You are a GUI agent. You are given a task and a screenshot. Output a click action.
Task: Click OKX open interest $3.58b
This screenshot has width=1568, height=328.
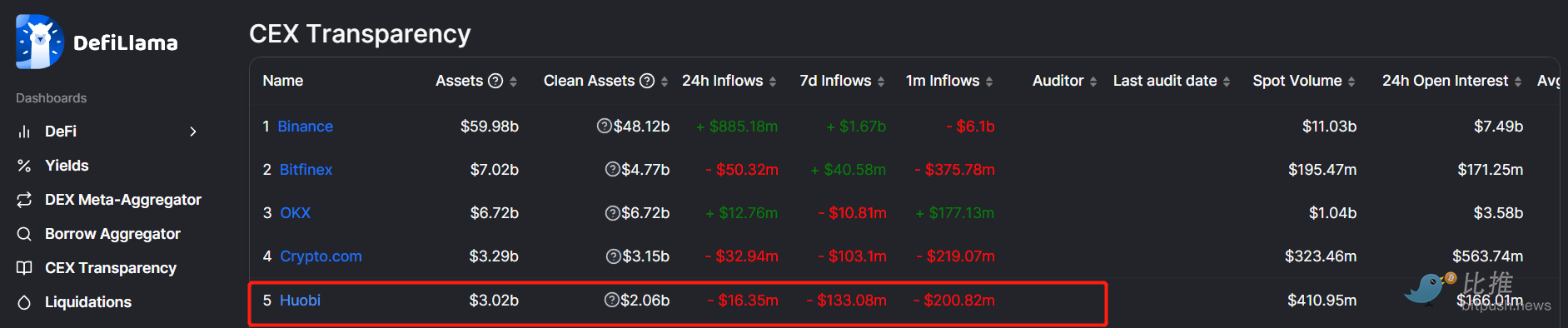coord(1498,213)
